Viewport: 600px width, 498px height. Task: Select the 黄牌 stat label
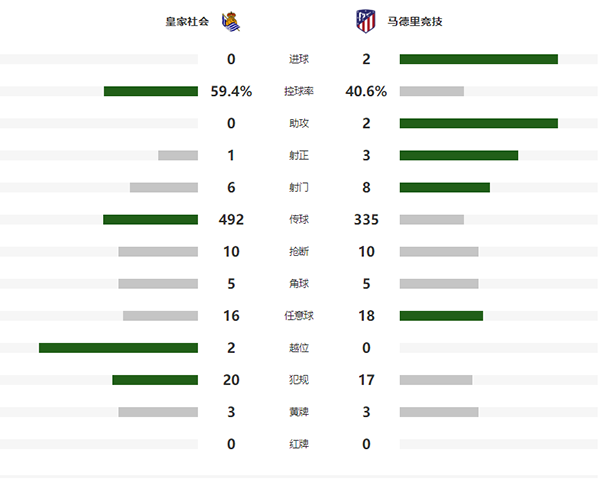(299, 411)
